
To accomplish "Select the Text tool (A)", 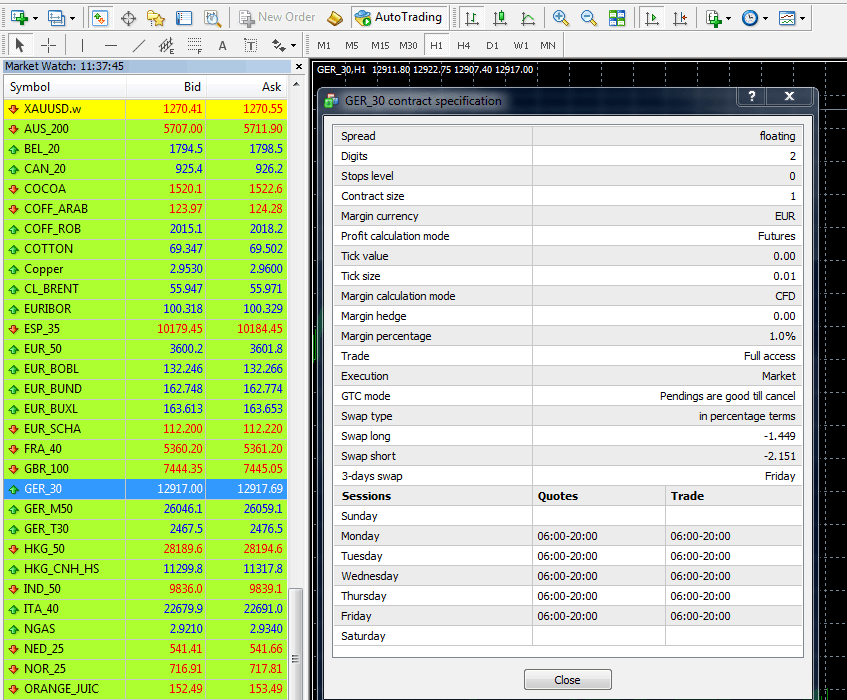I will point(223,45).
